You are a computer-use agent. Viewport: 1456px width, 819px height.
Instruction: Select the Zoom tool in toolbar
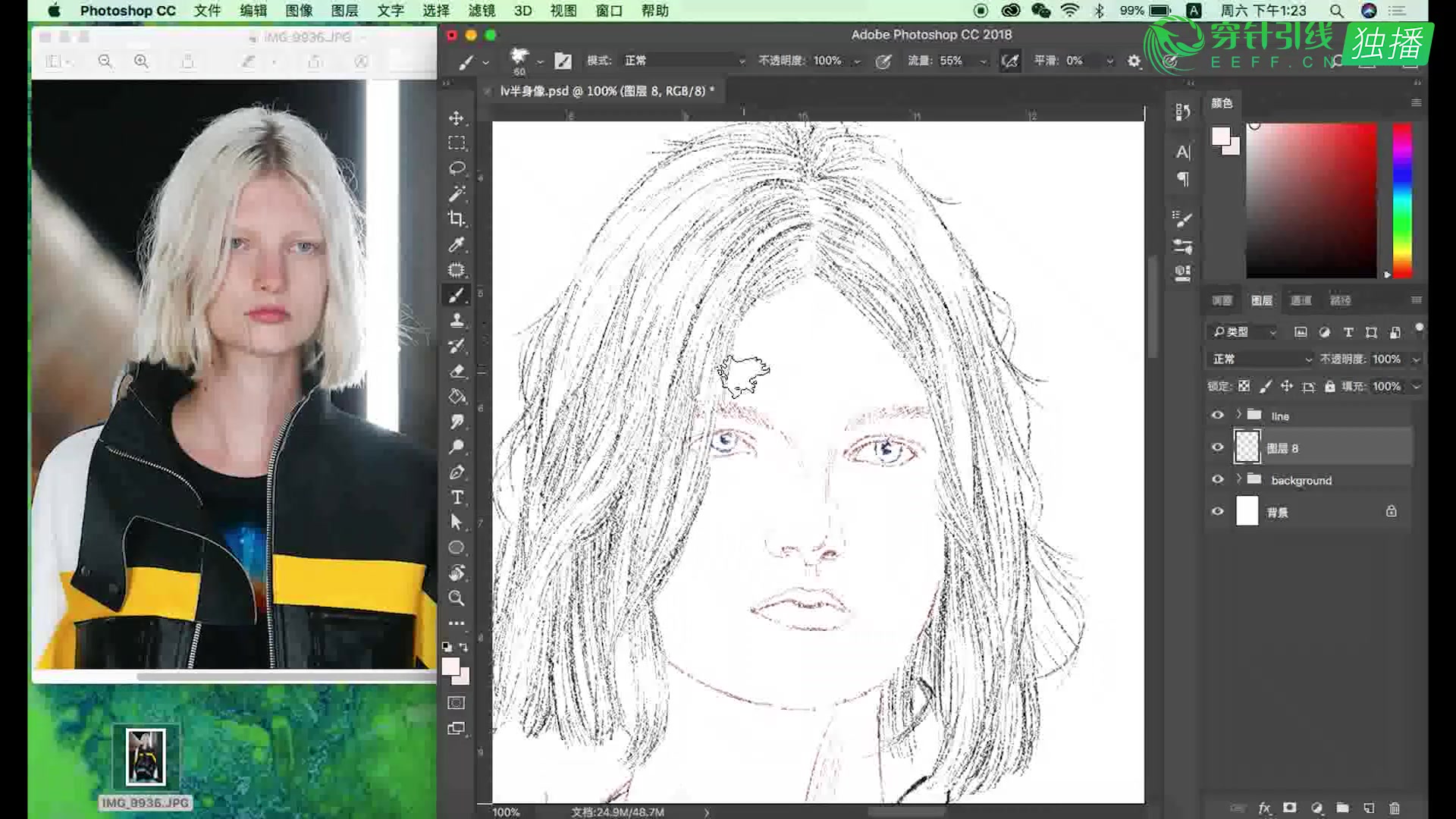457,598
